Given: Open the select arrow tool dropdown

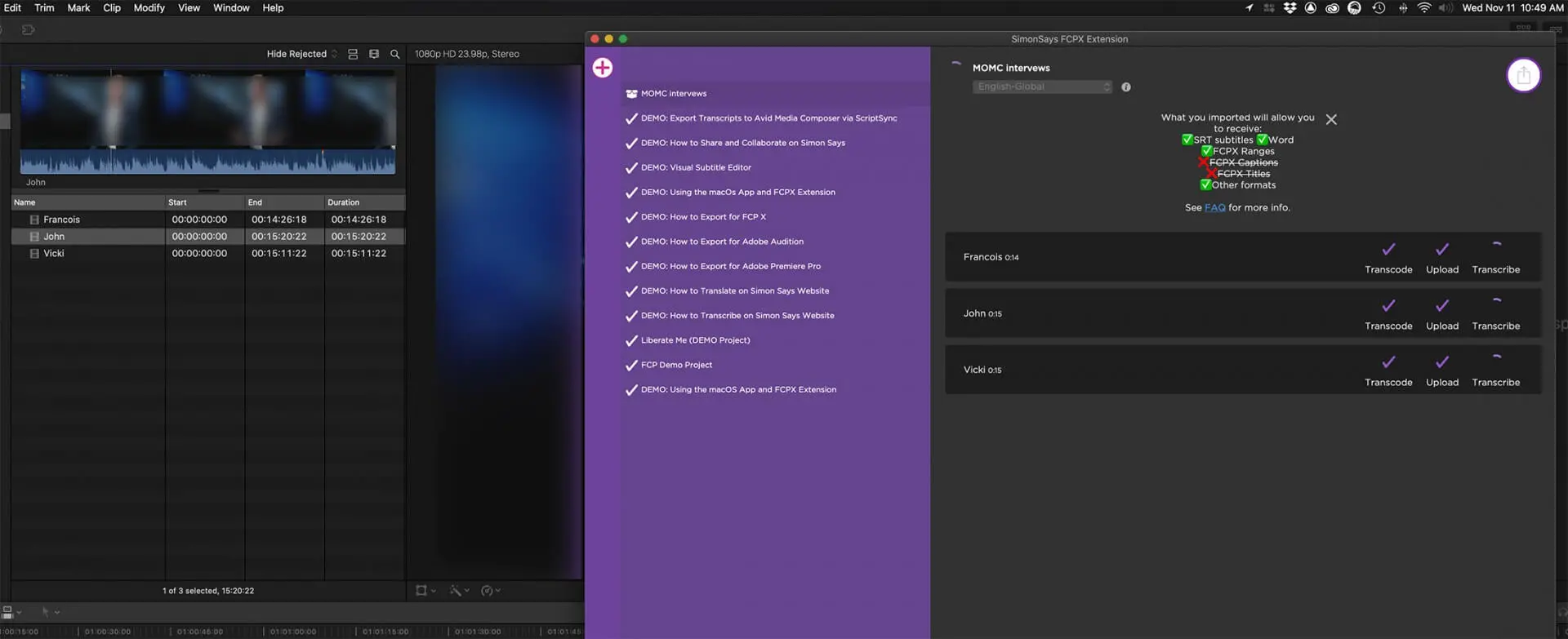Looking at the screenshot, I should [51, 612].
